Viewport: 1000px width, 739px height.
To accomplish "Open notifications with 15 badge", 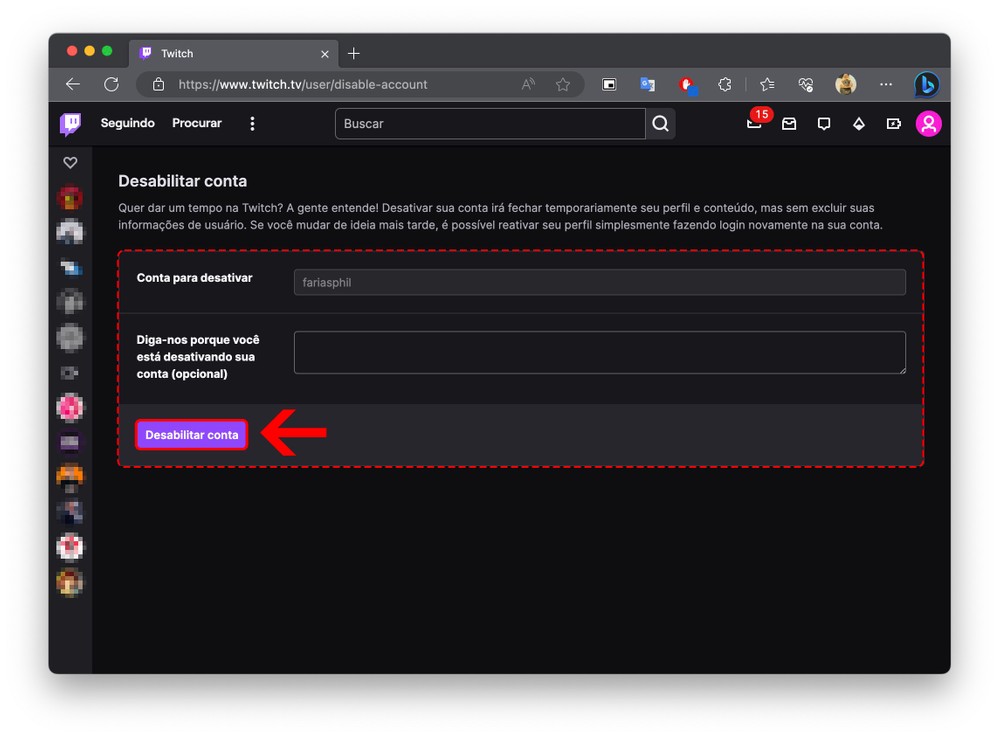I will click(x=755, y=122).
